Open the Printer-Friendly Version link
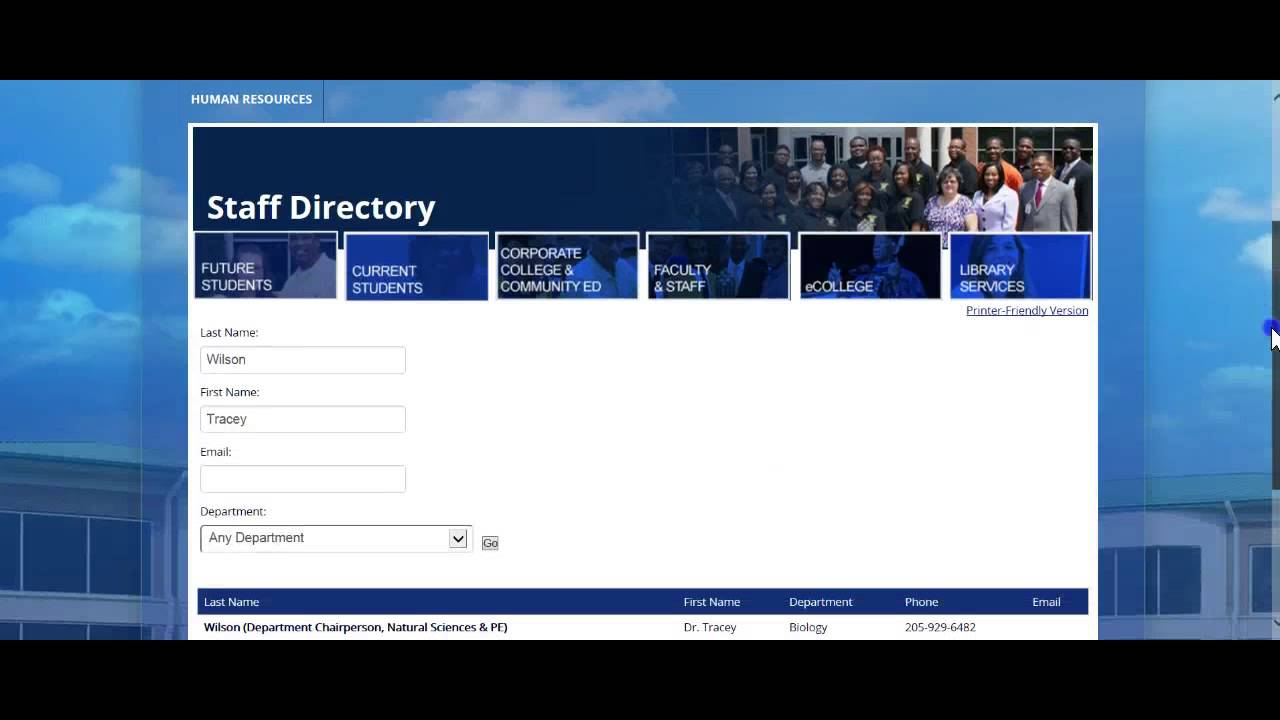The width and height of the screenshot is (1280, 720). pos(1027,311)
